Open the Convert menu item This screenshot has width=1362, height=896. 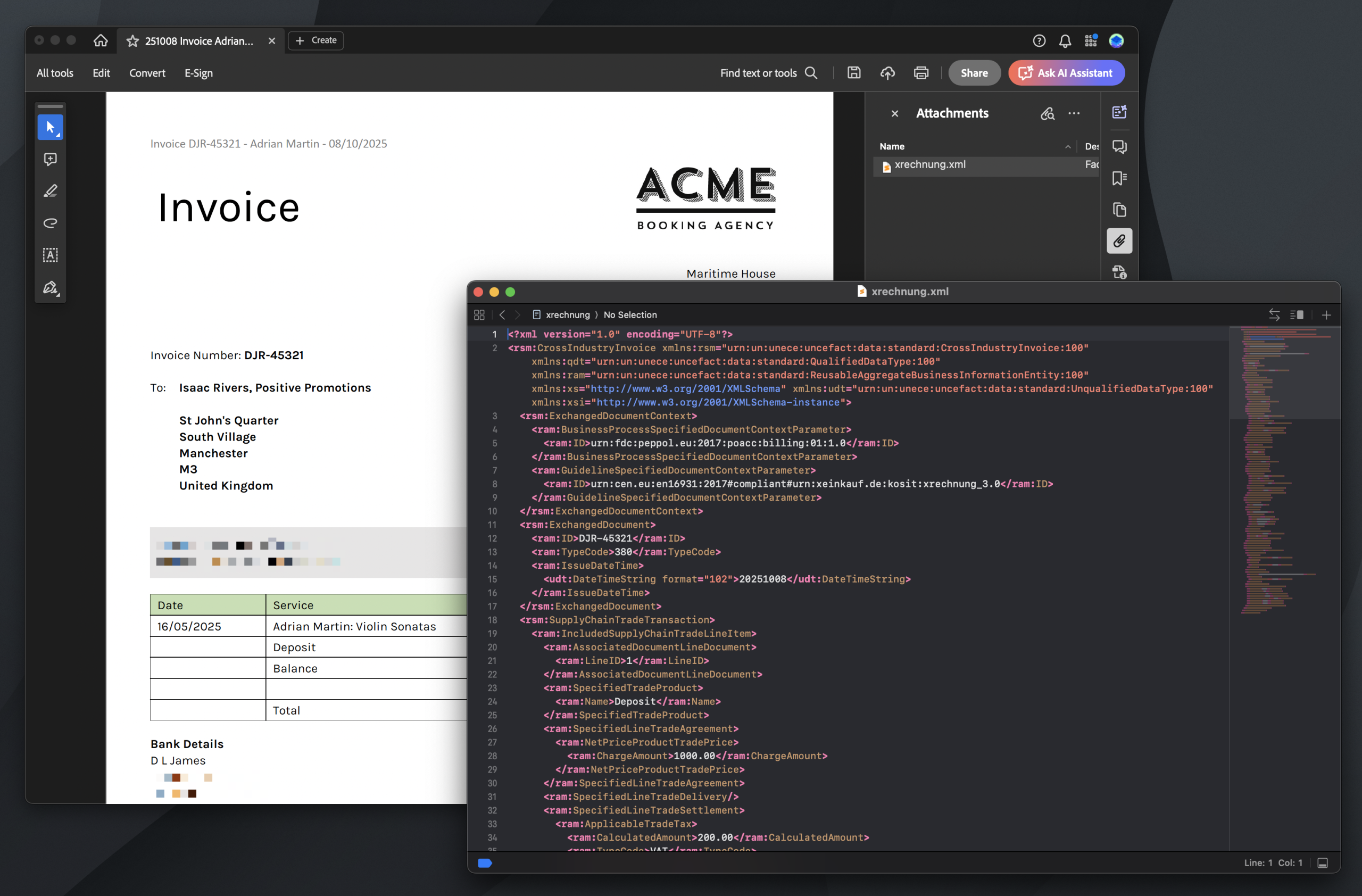pos(147,73)
